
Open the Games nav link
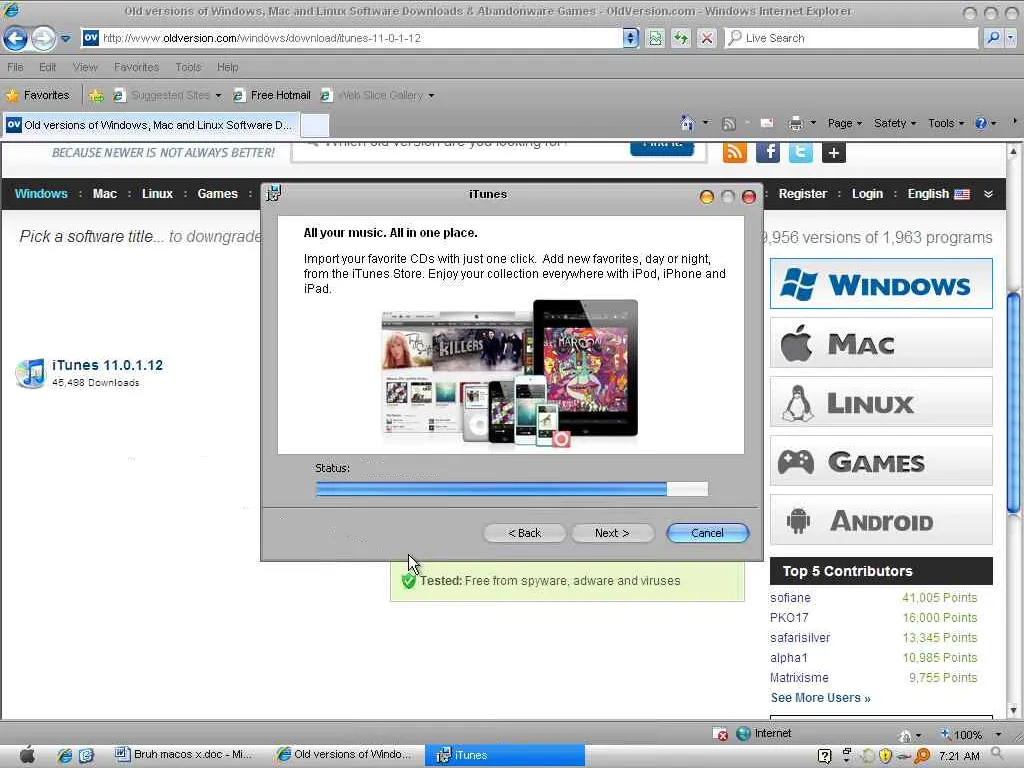point(217,193)
